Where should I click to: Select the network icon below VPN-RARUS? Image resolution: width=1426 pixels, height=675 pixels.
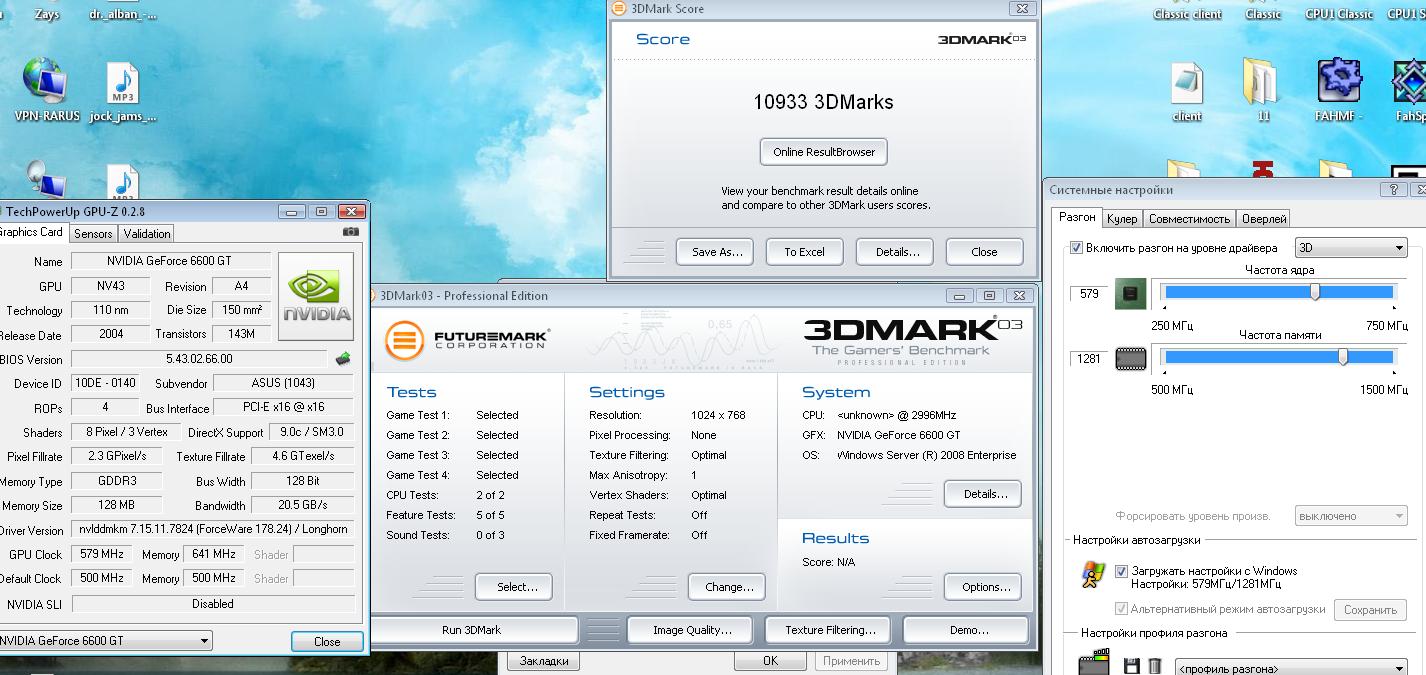click(45, 180)
